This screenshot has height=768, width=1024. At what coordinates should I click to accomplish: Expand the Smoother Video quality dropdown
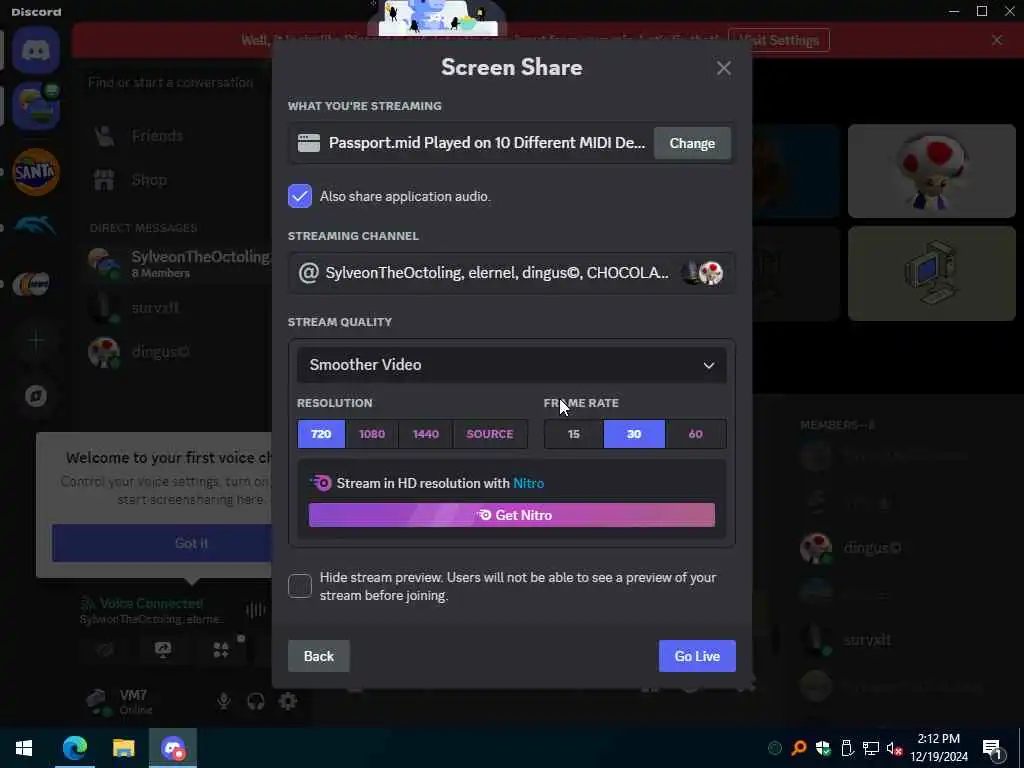click(511, 364)
